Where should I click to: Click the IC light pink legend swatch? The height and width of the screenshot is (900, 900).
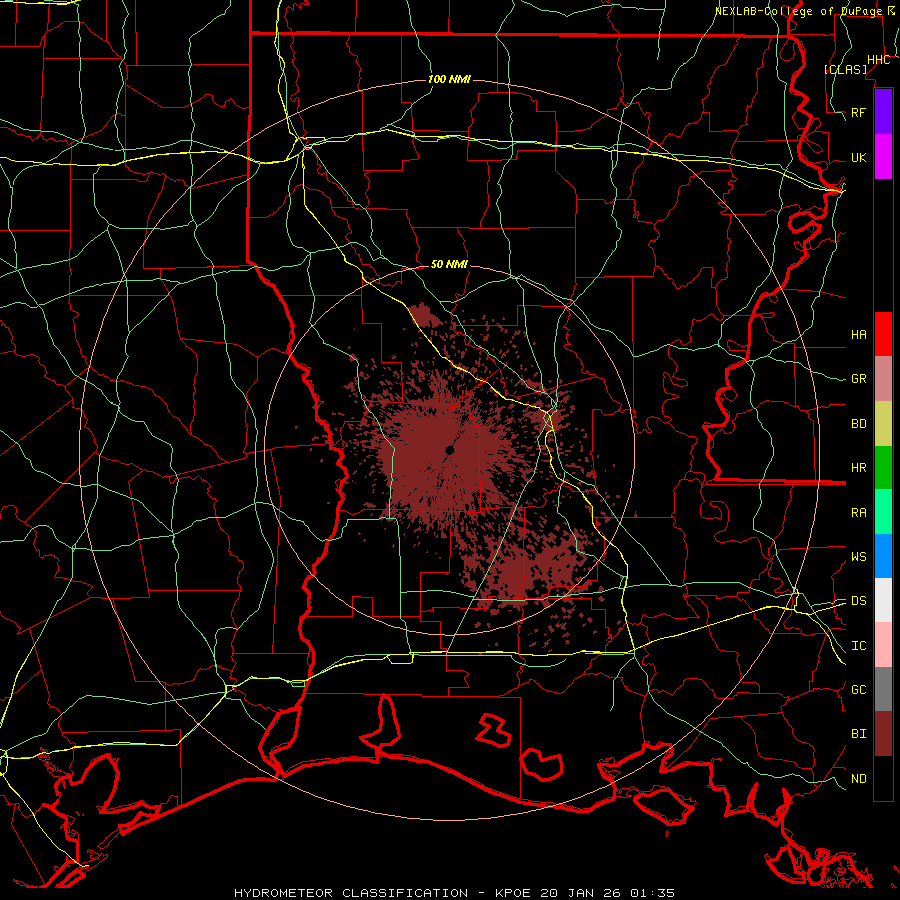pyautogui.click(x=883, y=645)
